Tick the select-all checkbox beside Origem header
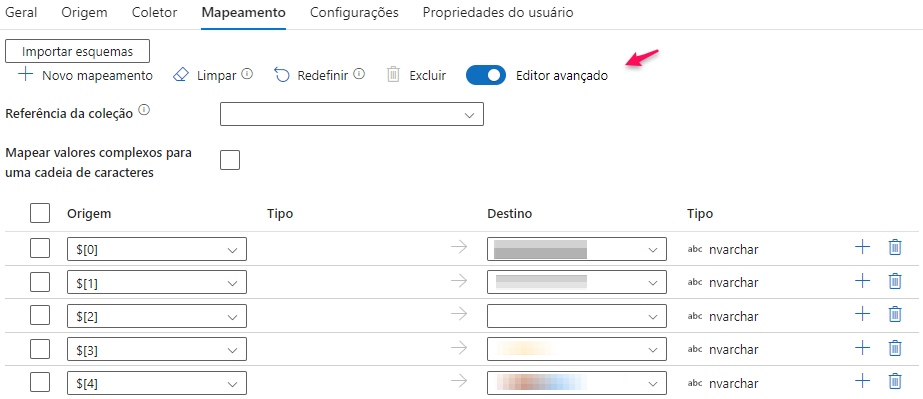Image resolution: width=923 pixels, height=399 pixels. point(40,213)
